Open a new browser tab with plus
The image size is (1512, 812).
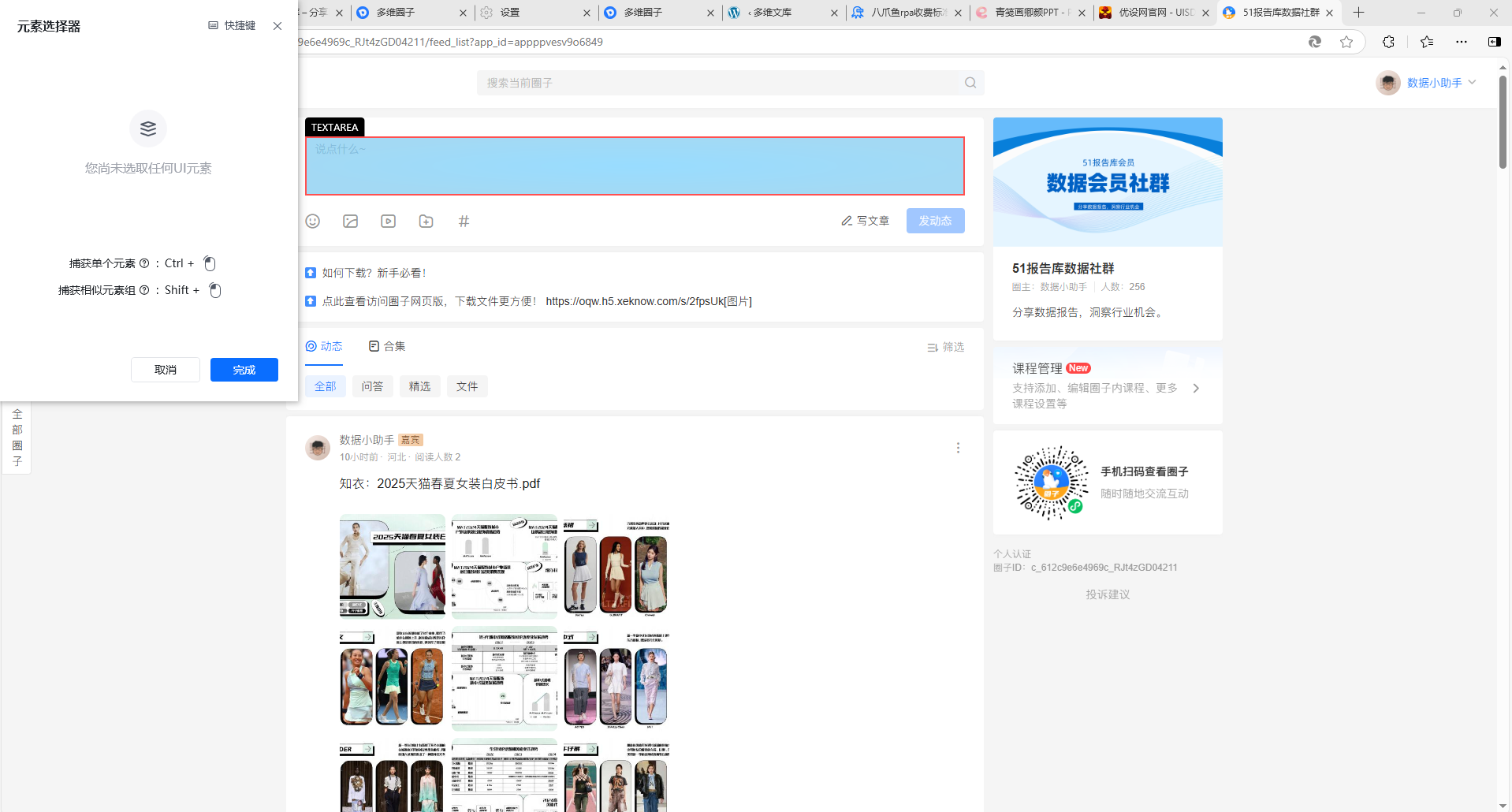[x=1358, y=13]
